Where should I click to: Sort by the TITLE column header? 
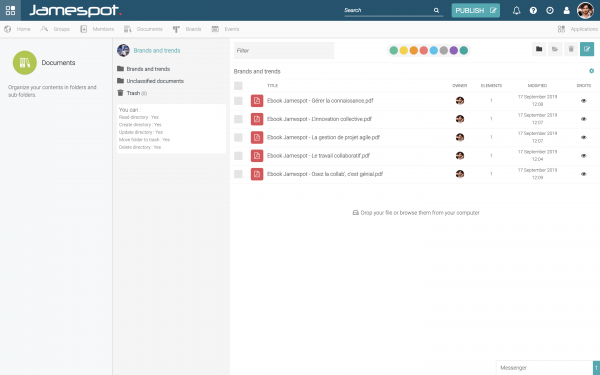click(272, 86)
